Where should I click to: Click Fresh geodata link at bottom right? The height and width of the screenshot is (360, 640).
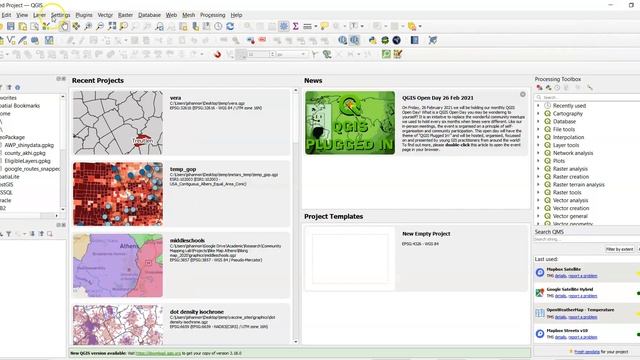[587, 352]
